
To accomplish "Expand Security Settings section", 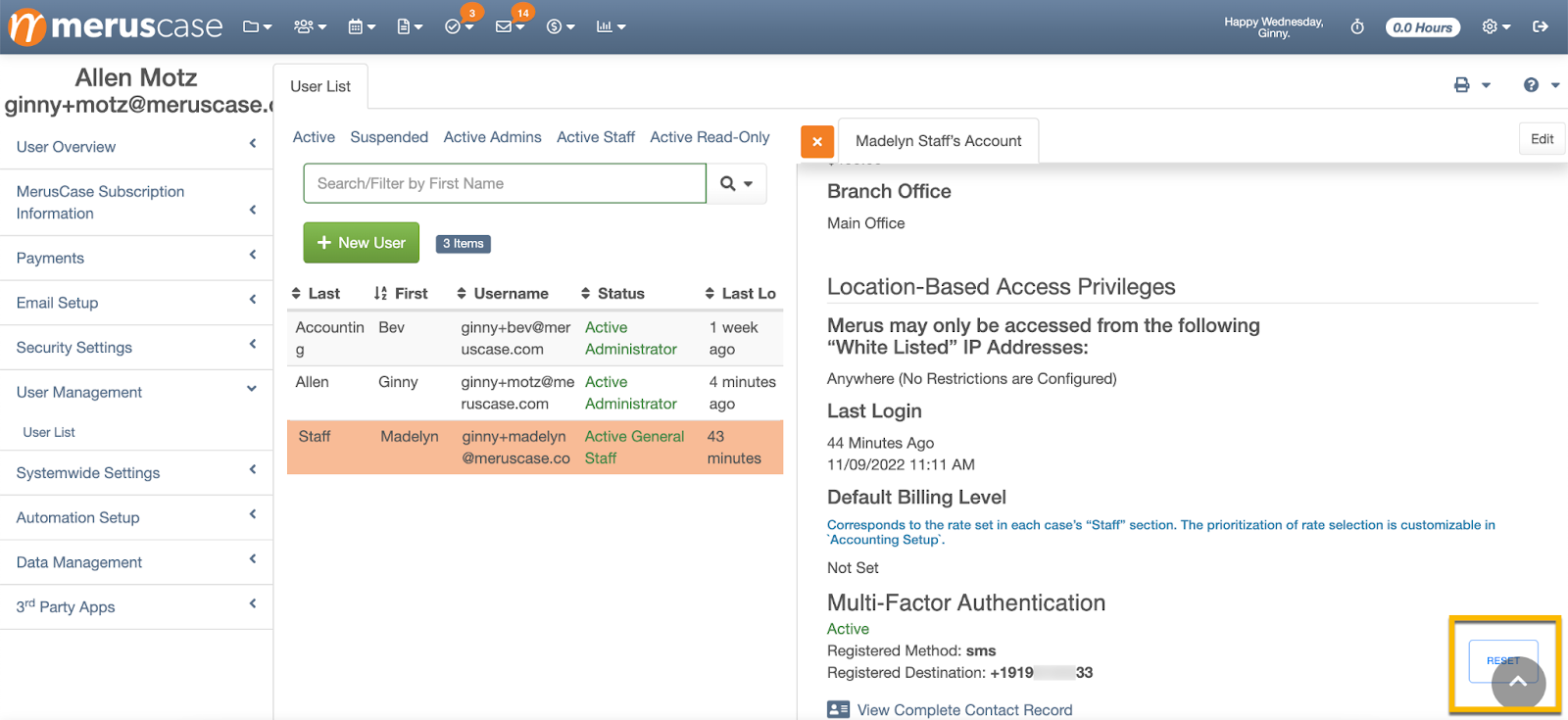I will point(136,348).
